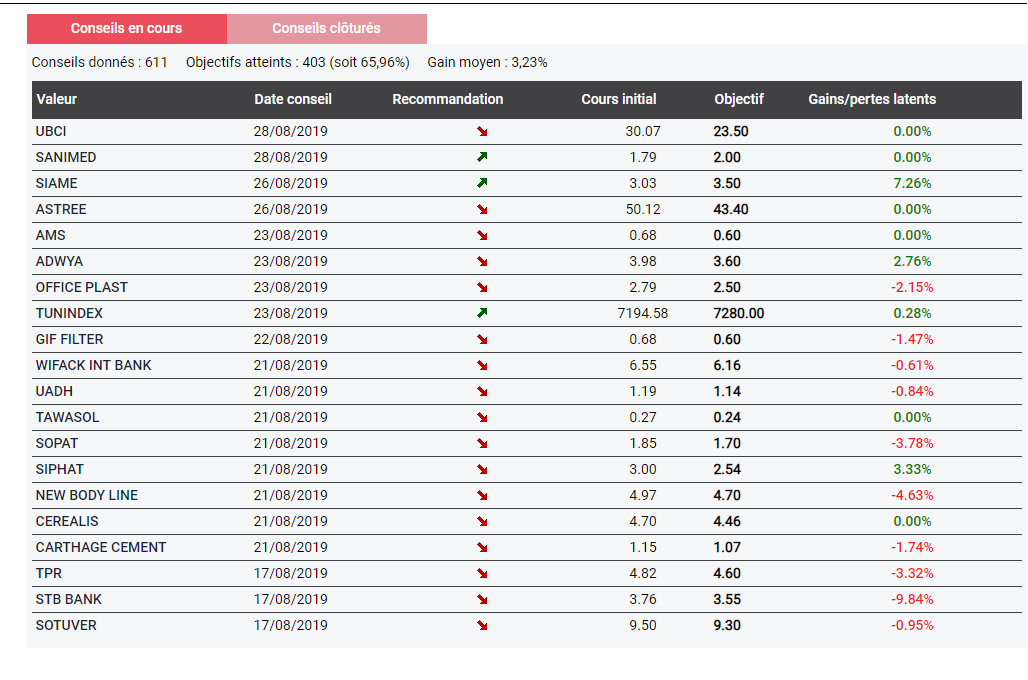
Task: Select the CARTHAGE CEMENT name
Action: [101, 548]
